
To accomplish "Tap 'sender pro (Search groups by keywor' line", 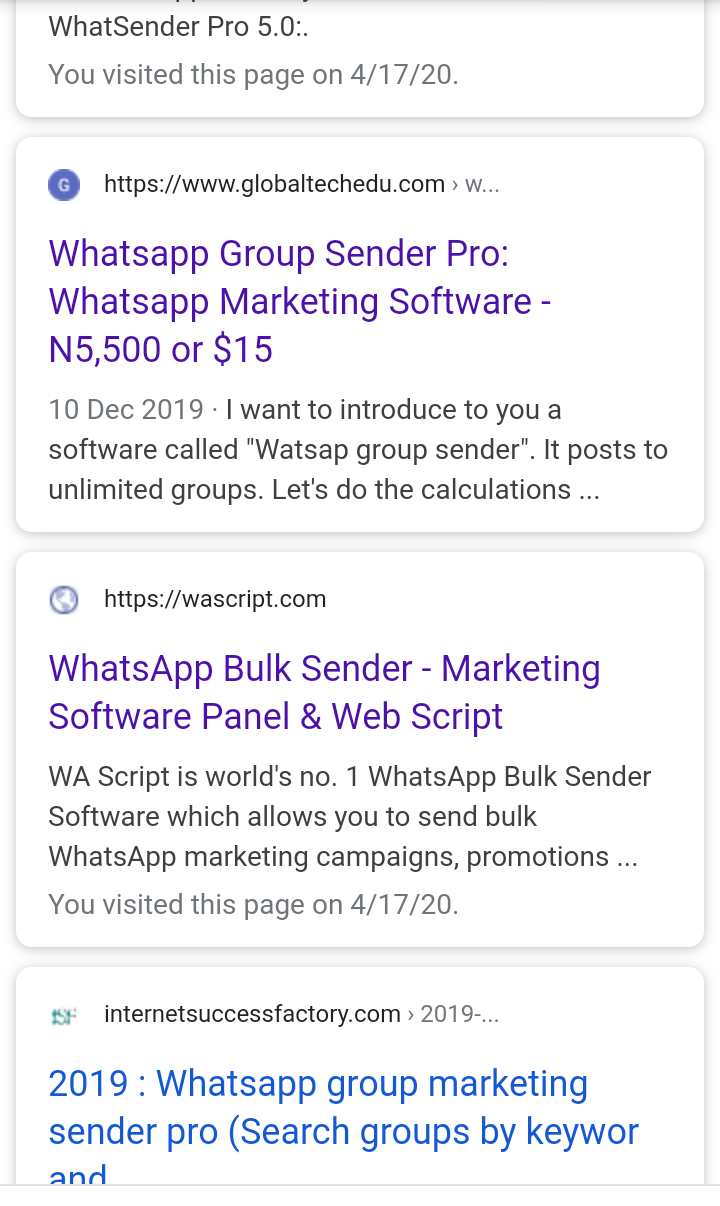I will click(x=343, y=1132).
